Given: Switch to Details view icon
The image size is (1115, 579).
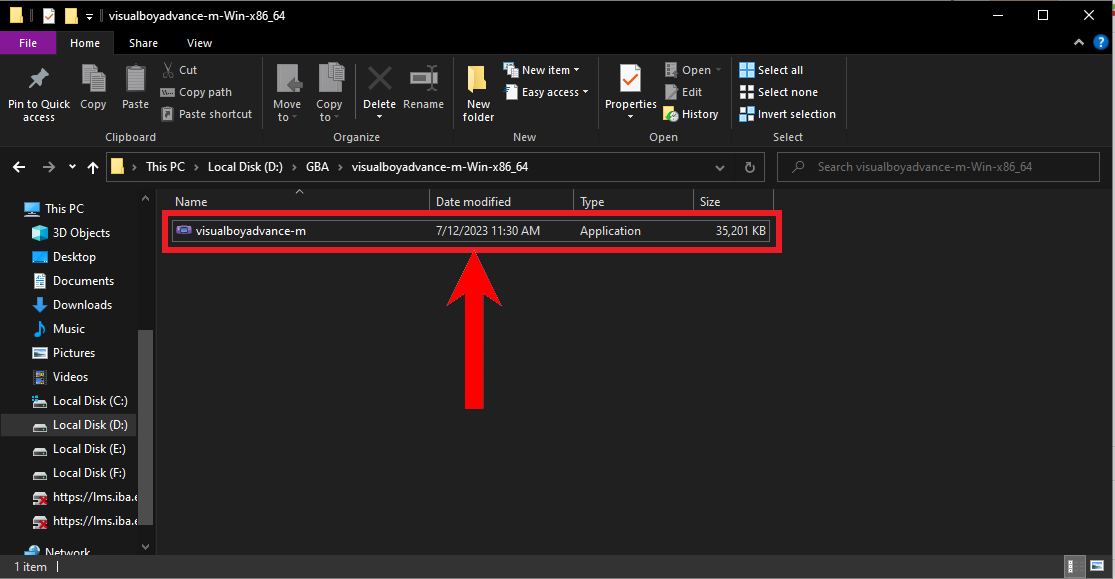Looking at the screenshot, I should coord(1074,566).
